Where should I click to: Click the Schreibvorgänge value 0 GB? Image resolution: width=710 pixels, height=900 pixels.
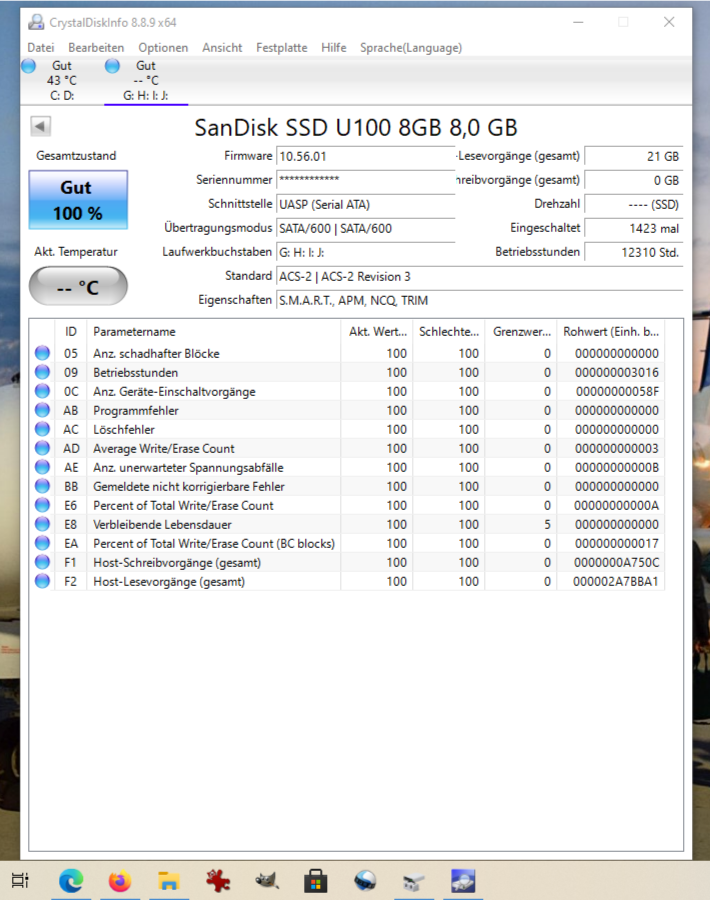[x=634, y=180]
